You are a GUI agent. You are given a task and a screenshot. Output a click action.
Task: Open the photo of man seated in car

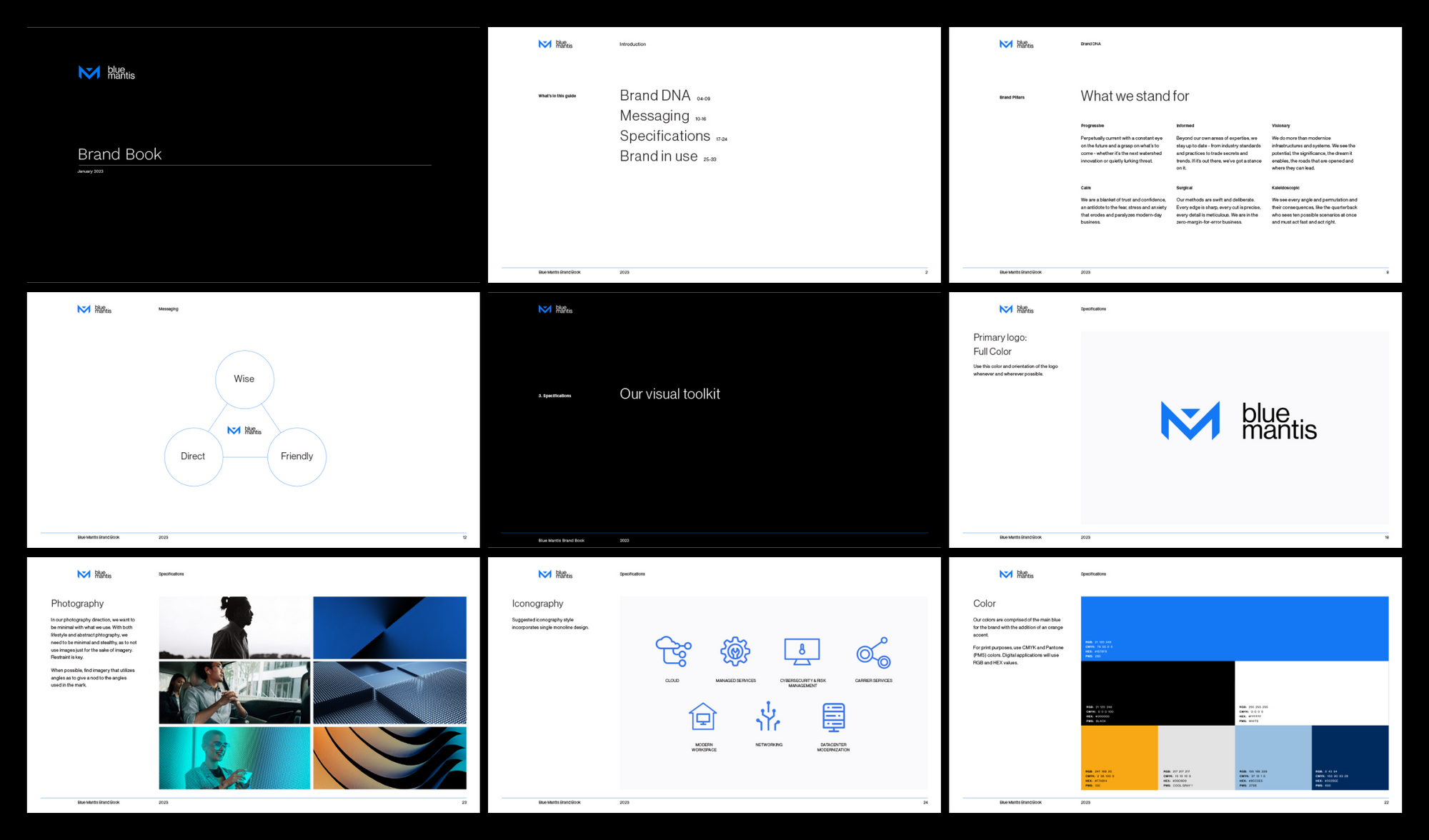coord(234,693)
